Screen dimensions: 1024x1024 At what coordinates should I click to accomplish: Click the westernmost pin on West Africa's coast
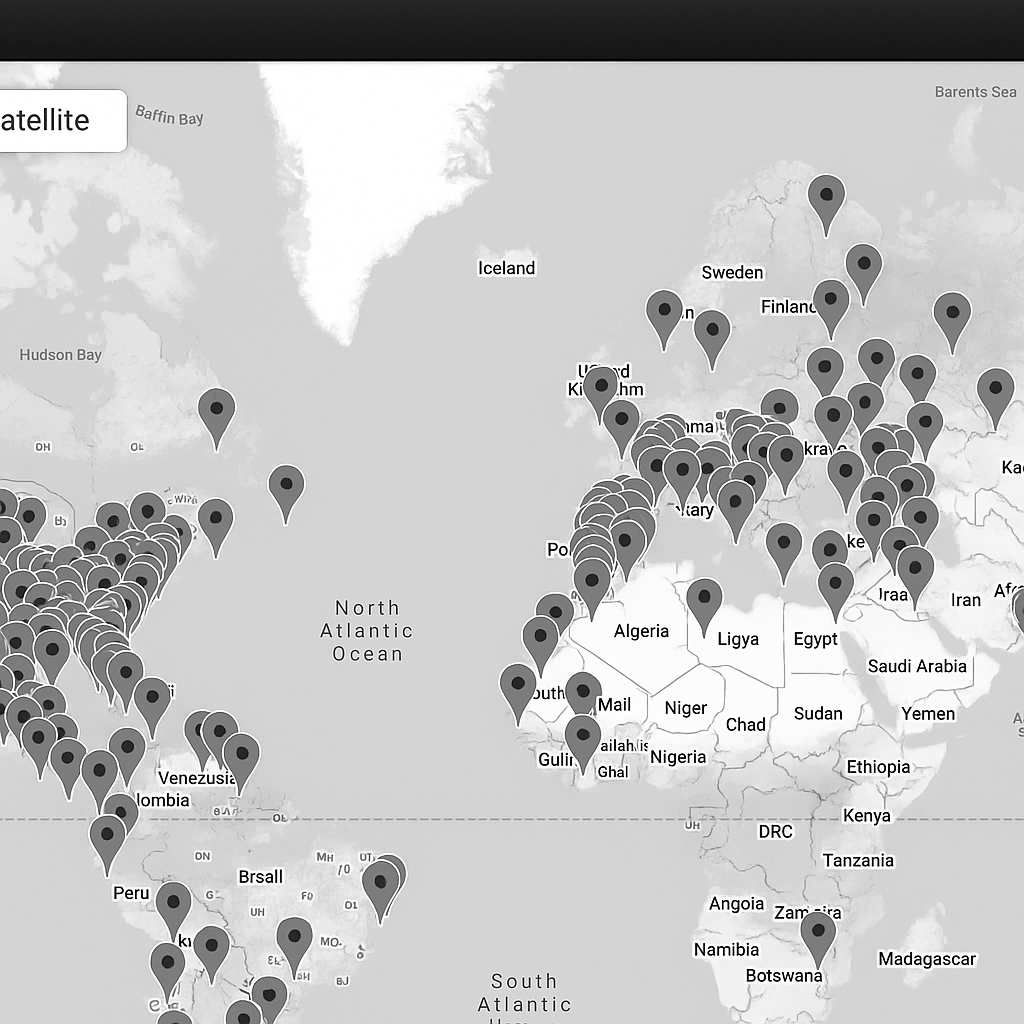(518, 688)
